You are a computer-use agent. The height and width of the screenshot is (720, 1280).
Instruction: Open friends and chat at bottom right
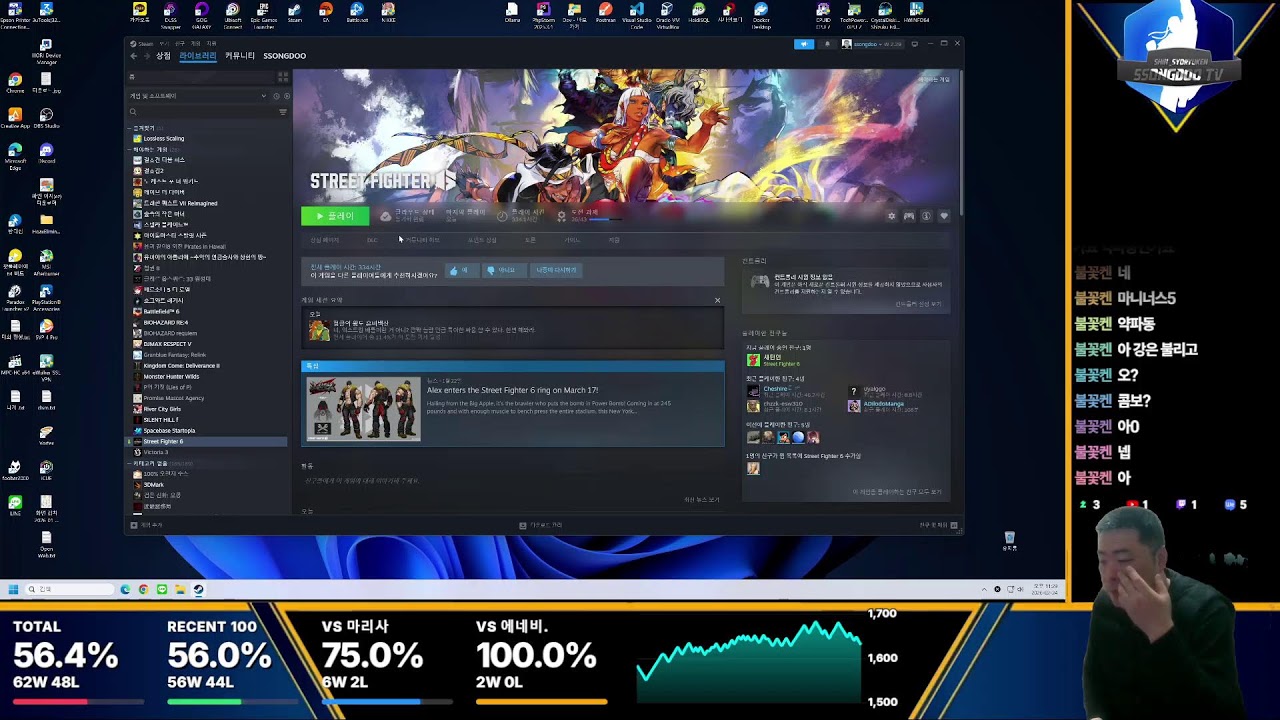point(939,525)
